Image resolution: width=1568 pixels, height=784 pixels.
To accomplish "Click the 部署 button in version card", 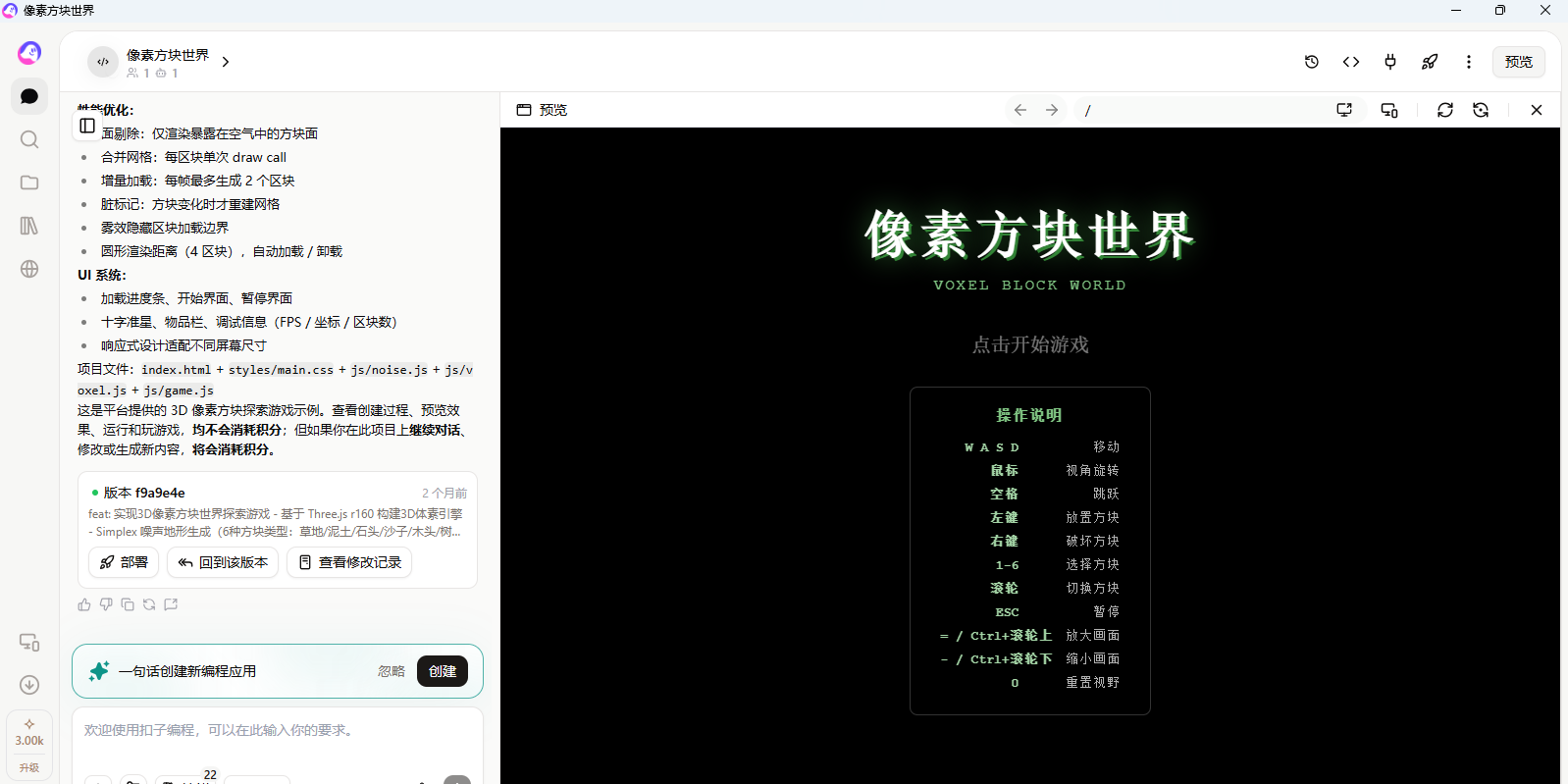I will [x=124, y=562].
